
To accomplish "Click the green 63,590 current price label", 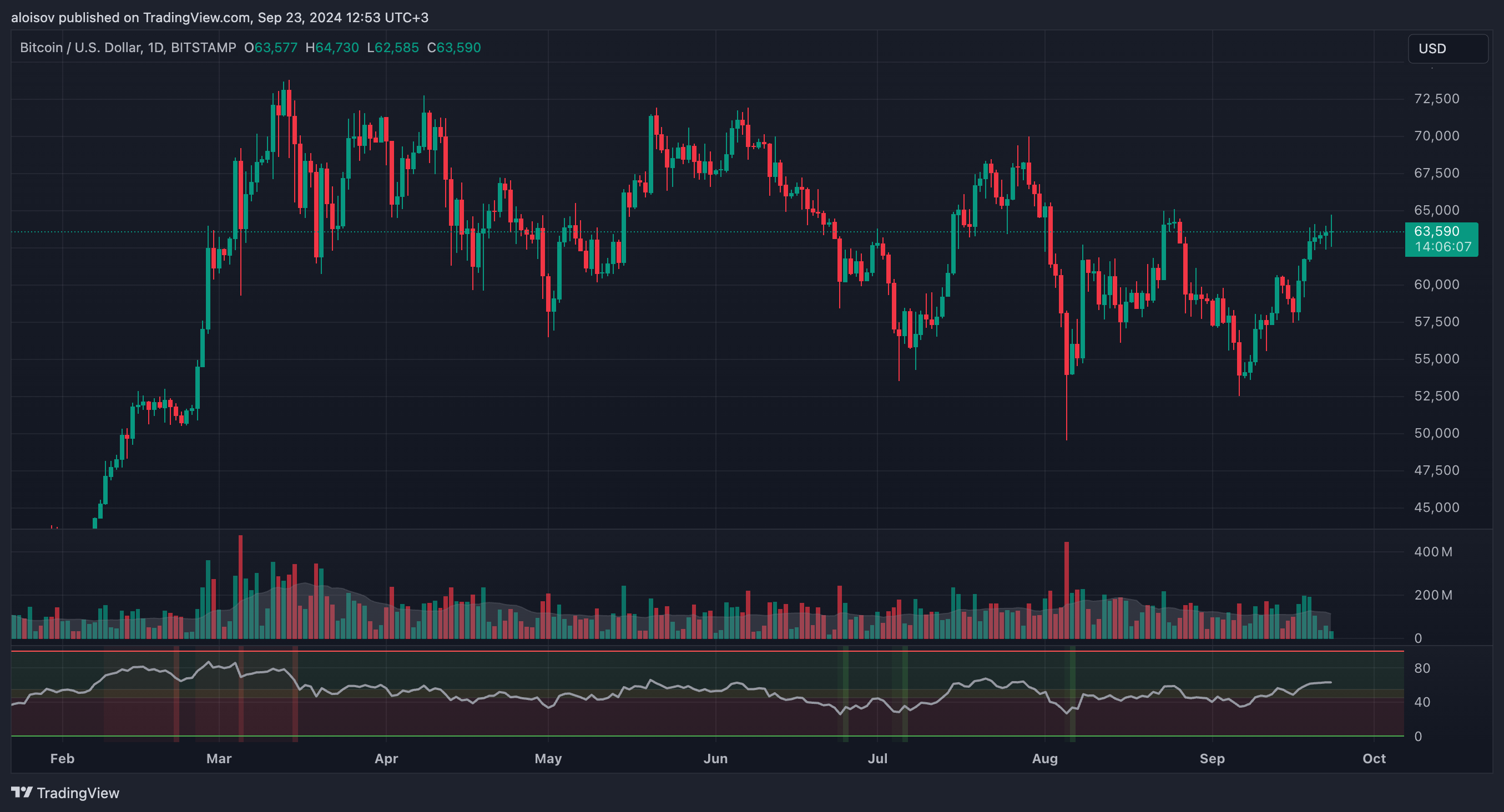I will tap(1436, 232).
